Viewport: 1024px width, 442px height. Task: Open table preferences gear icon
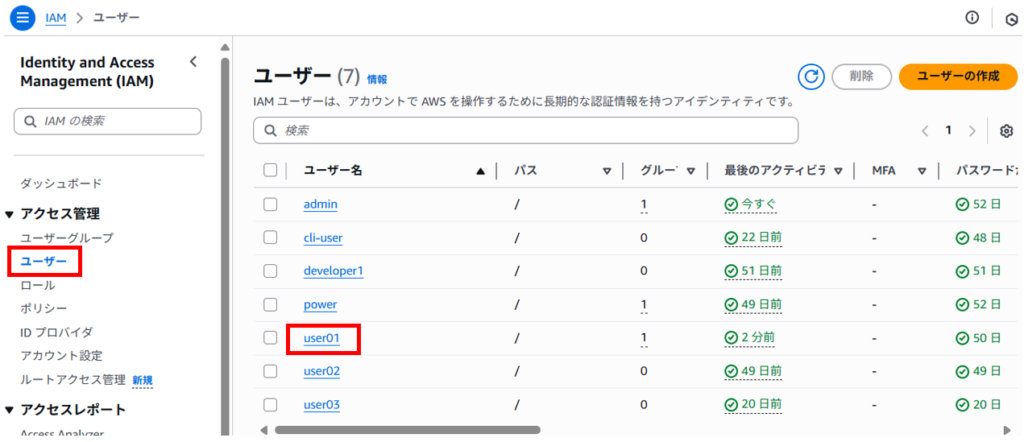coord(1006,131)
